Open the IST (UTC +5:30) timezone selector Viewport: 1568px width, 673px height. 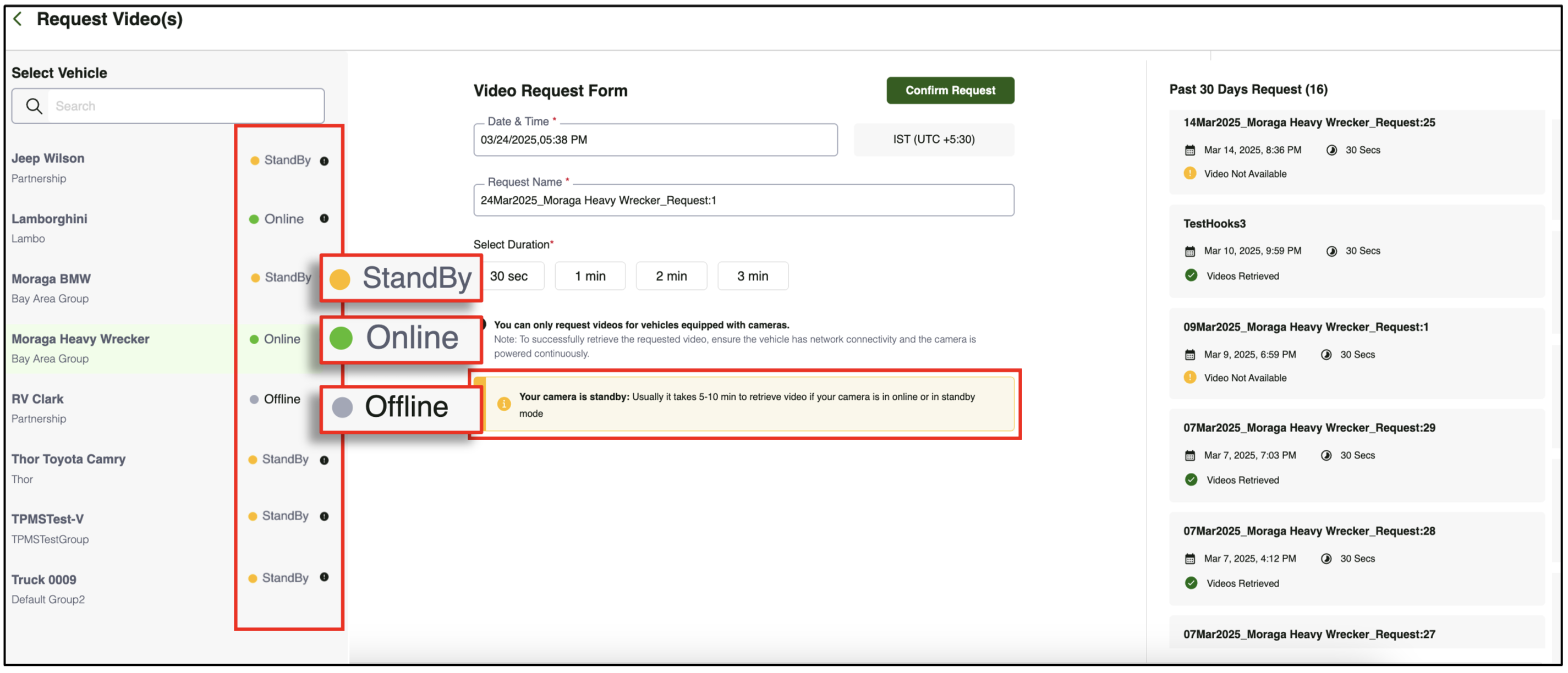(933, 140)
